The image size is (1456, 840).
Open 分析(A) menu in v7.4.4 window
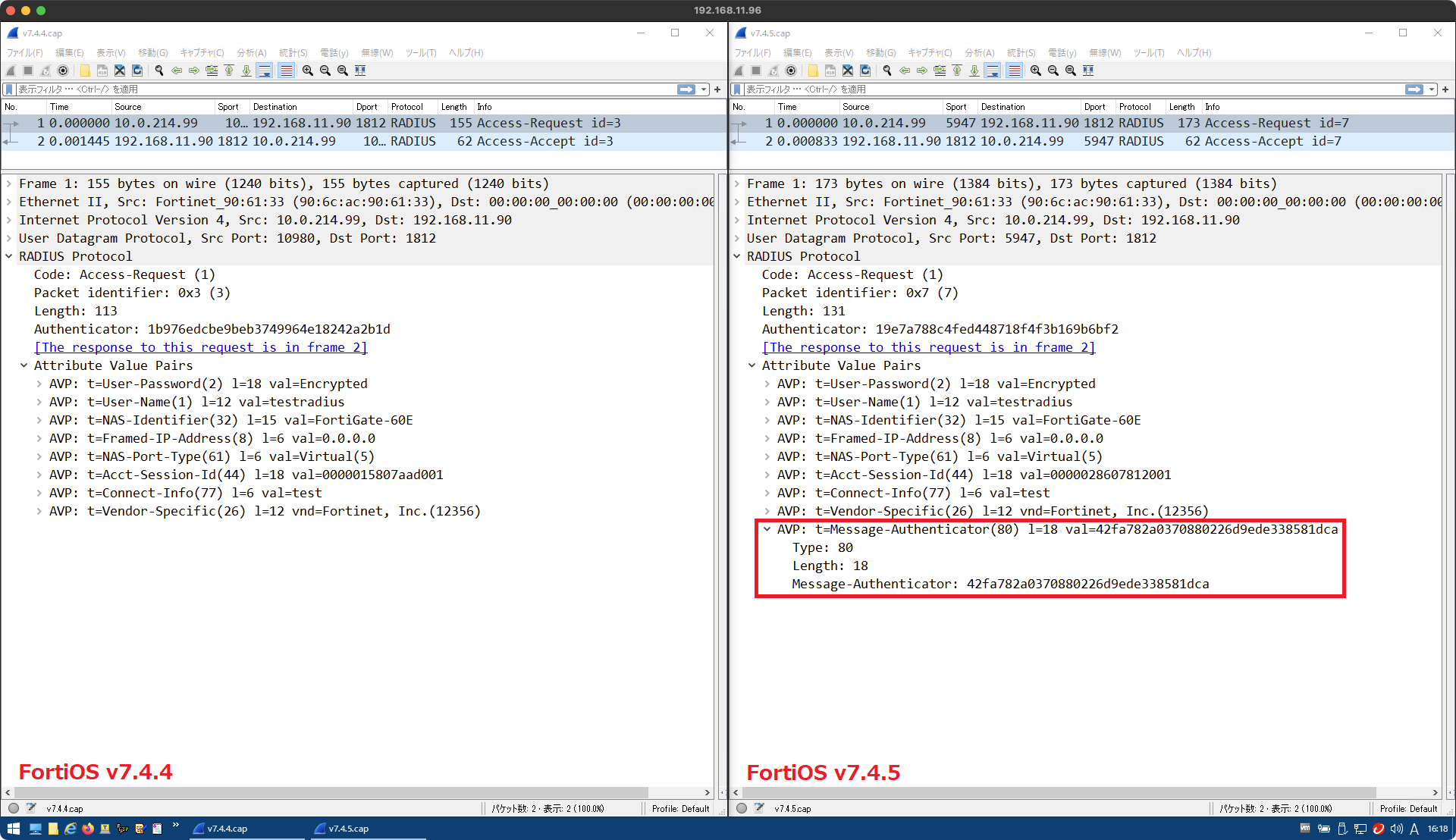tap(252, 52)
